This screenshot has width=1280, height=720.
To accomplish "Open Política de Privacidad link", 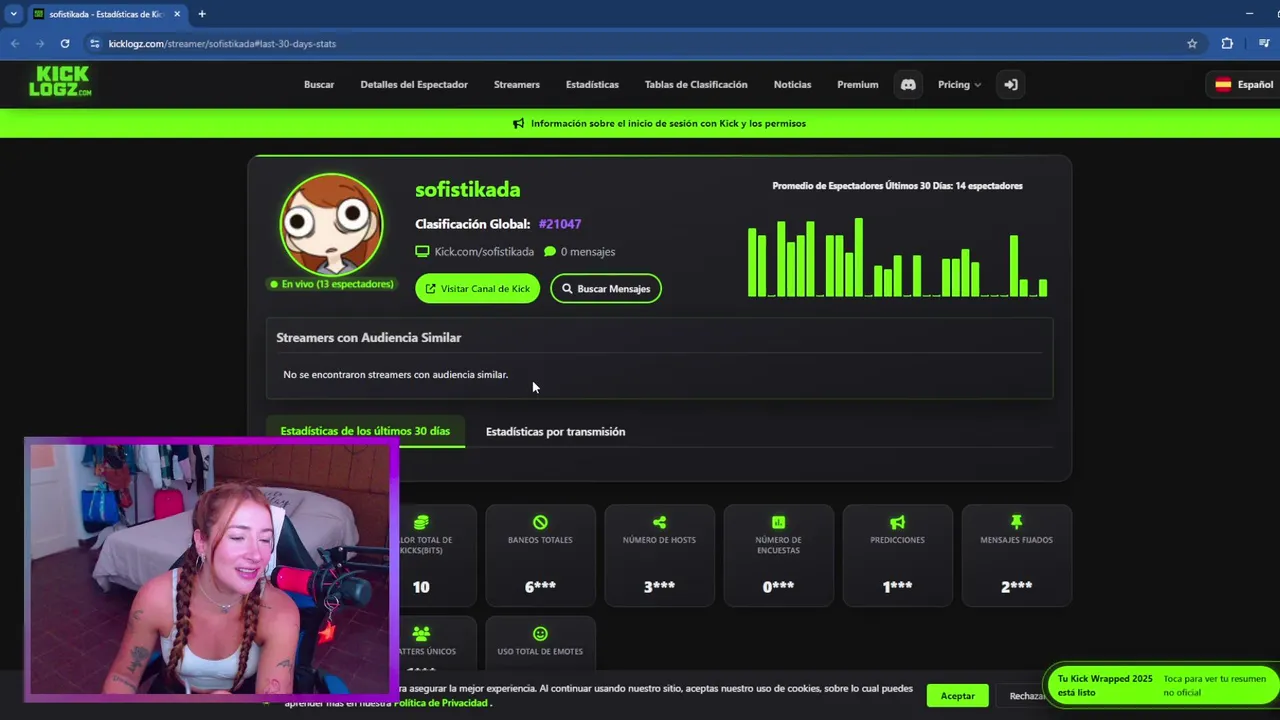I will click(442, 703).
